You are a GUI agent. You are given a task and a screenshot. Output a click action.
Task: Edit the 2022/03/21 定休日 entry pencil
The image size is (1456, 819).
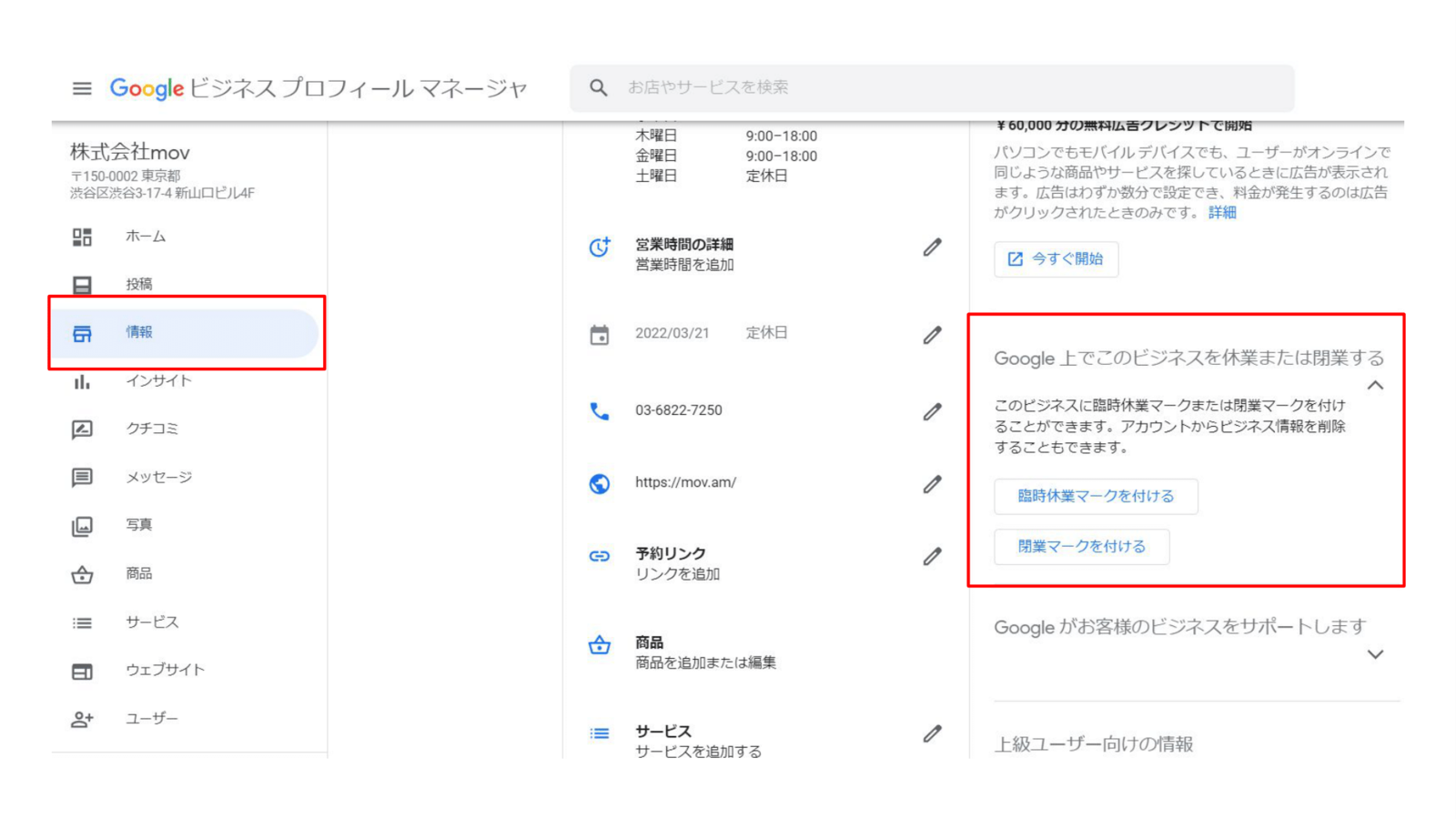(x=932, y=335)
